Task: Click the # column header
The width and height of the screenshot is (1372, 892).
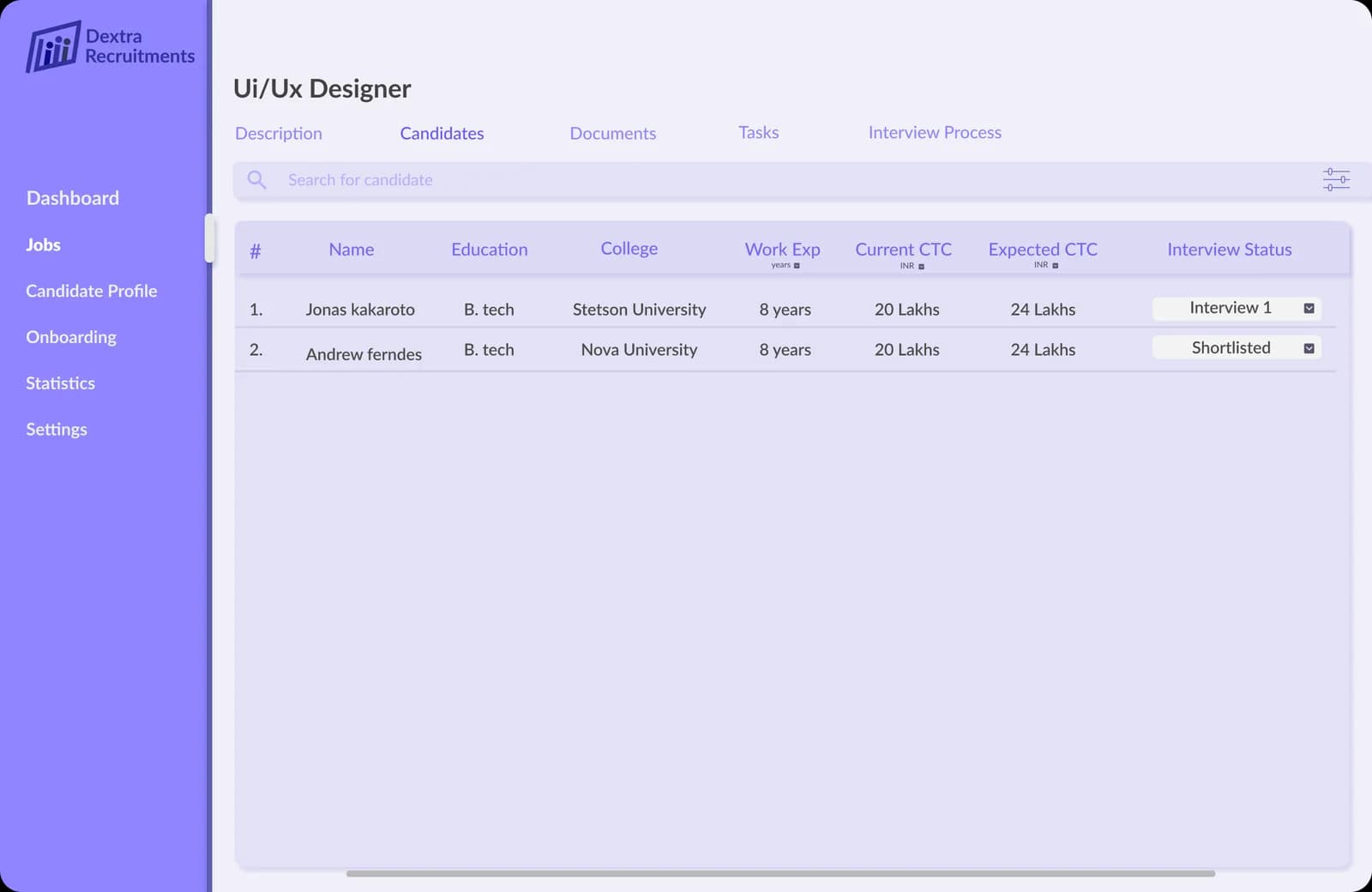Action: [x=256, y=251]
